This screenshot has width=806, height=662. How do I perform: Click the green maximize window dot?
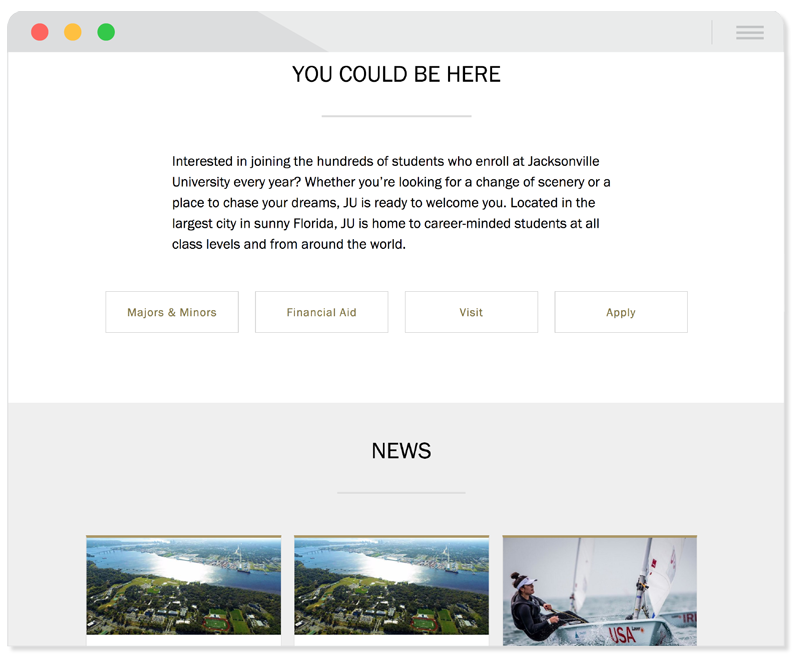[106, 32]
